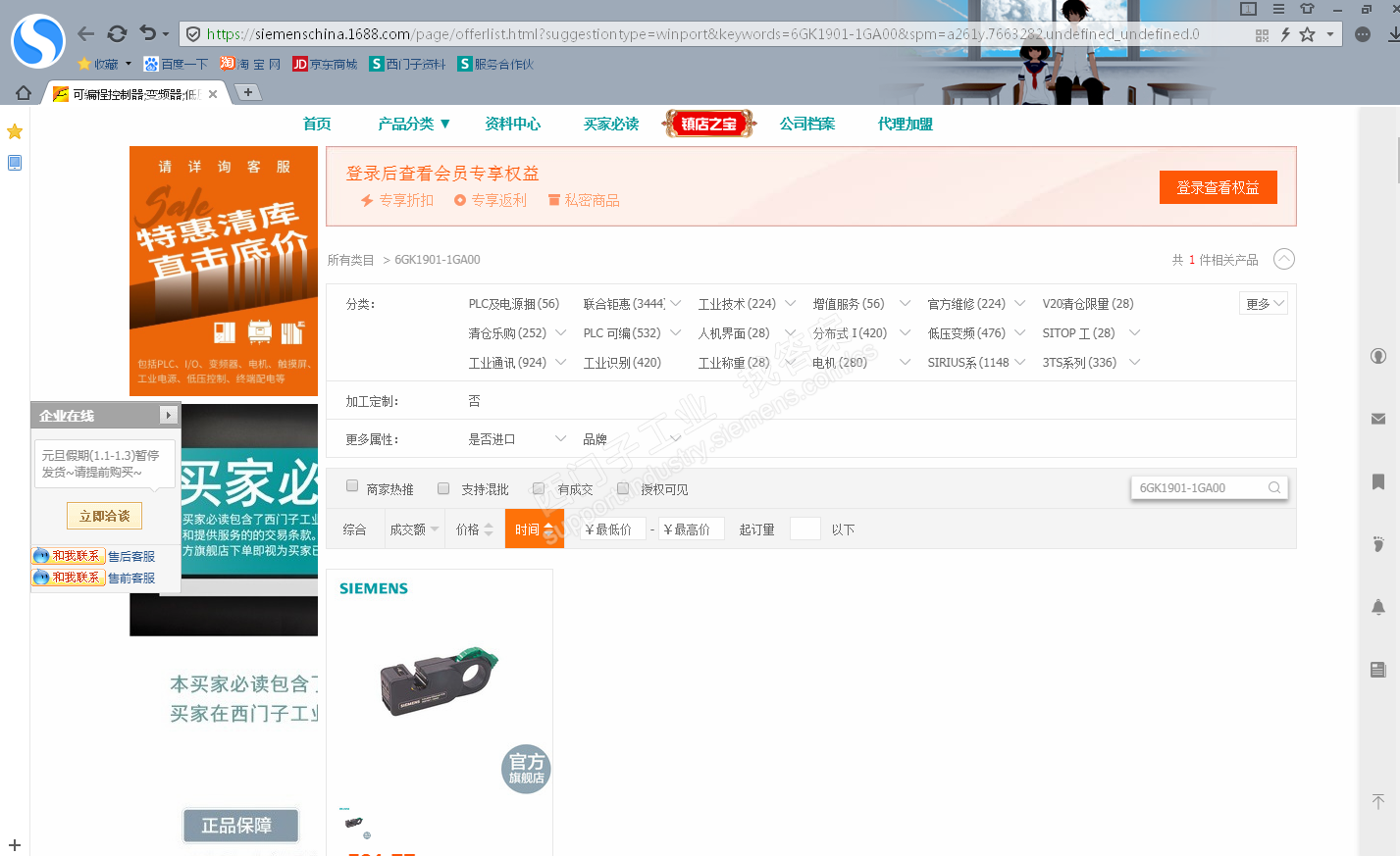
Task: Expand the 产品分类 navigation dropdown
Action: click(414, 124)
